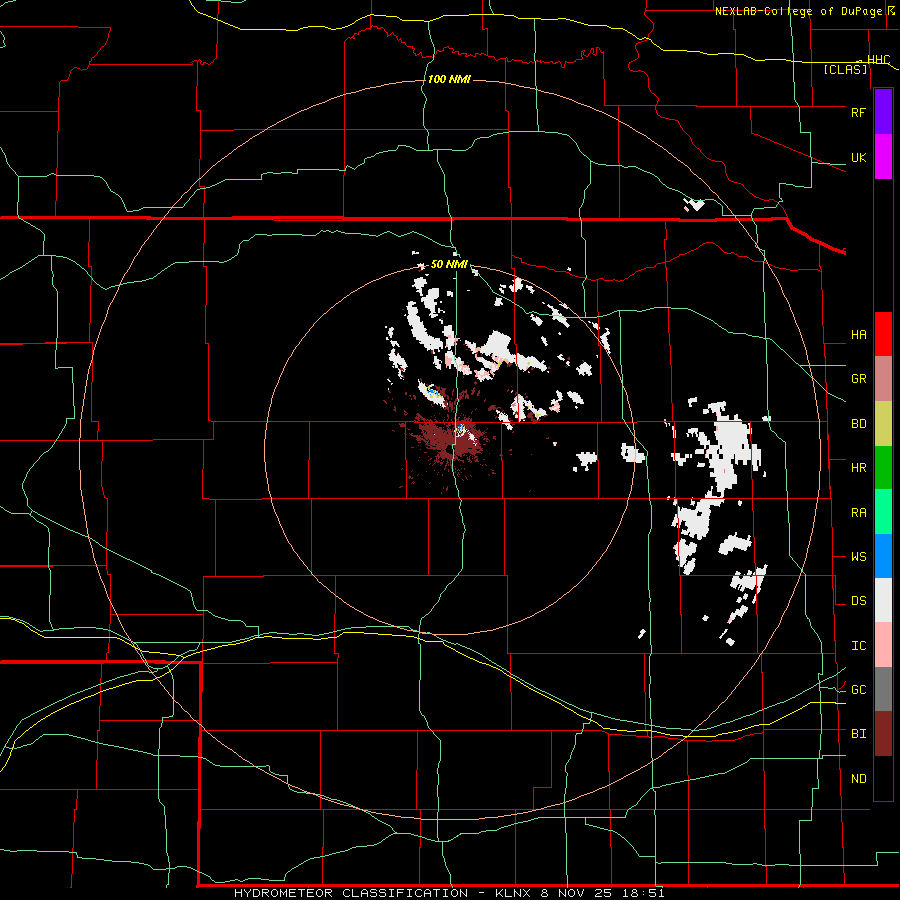Viewport: 900px width, 900px height.
Task: Click the GC gray legend swatch
Action: 883,689
